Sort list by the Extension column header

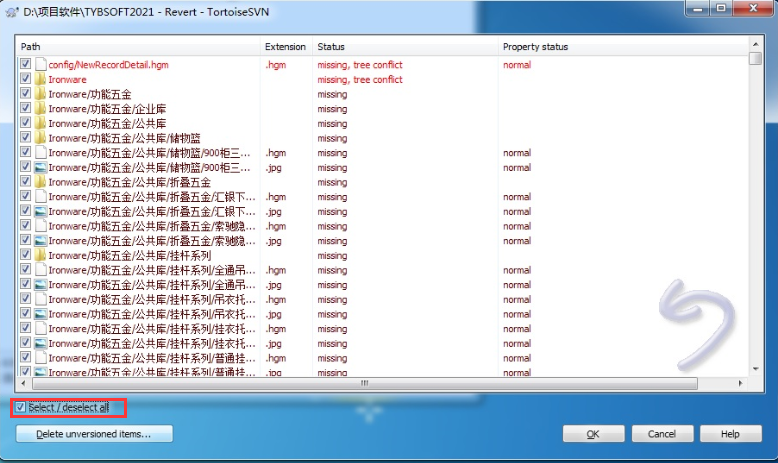click(286, 47)
